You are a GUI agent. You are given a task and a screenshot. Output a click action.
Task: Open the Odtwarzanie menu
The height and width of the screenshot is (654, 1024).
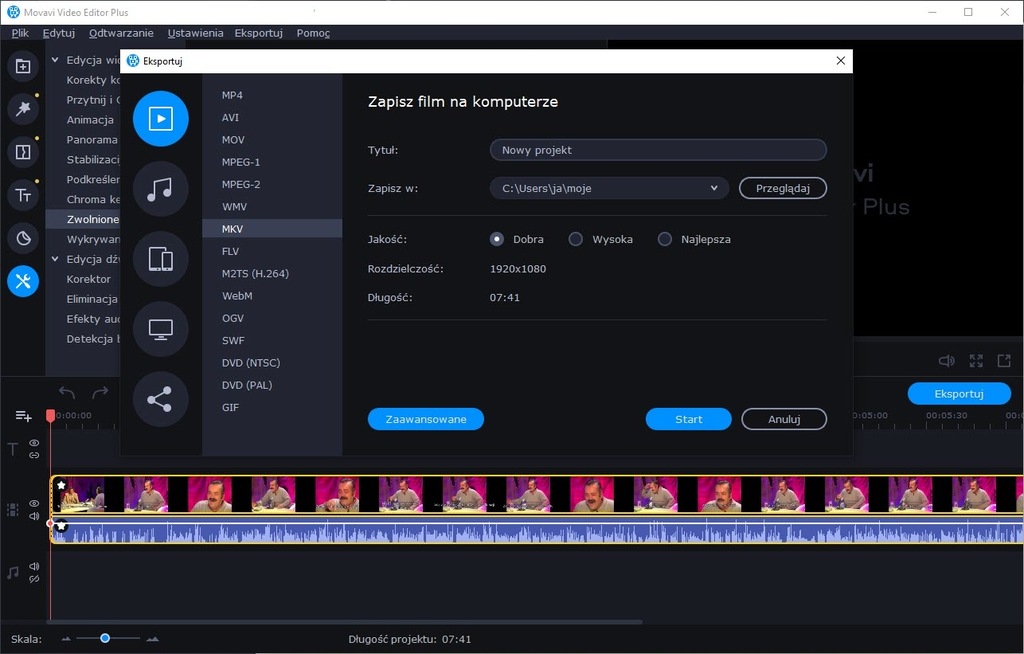(x=121, y=33)
